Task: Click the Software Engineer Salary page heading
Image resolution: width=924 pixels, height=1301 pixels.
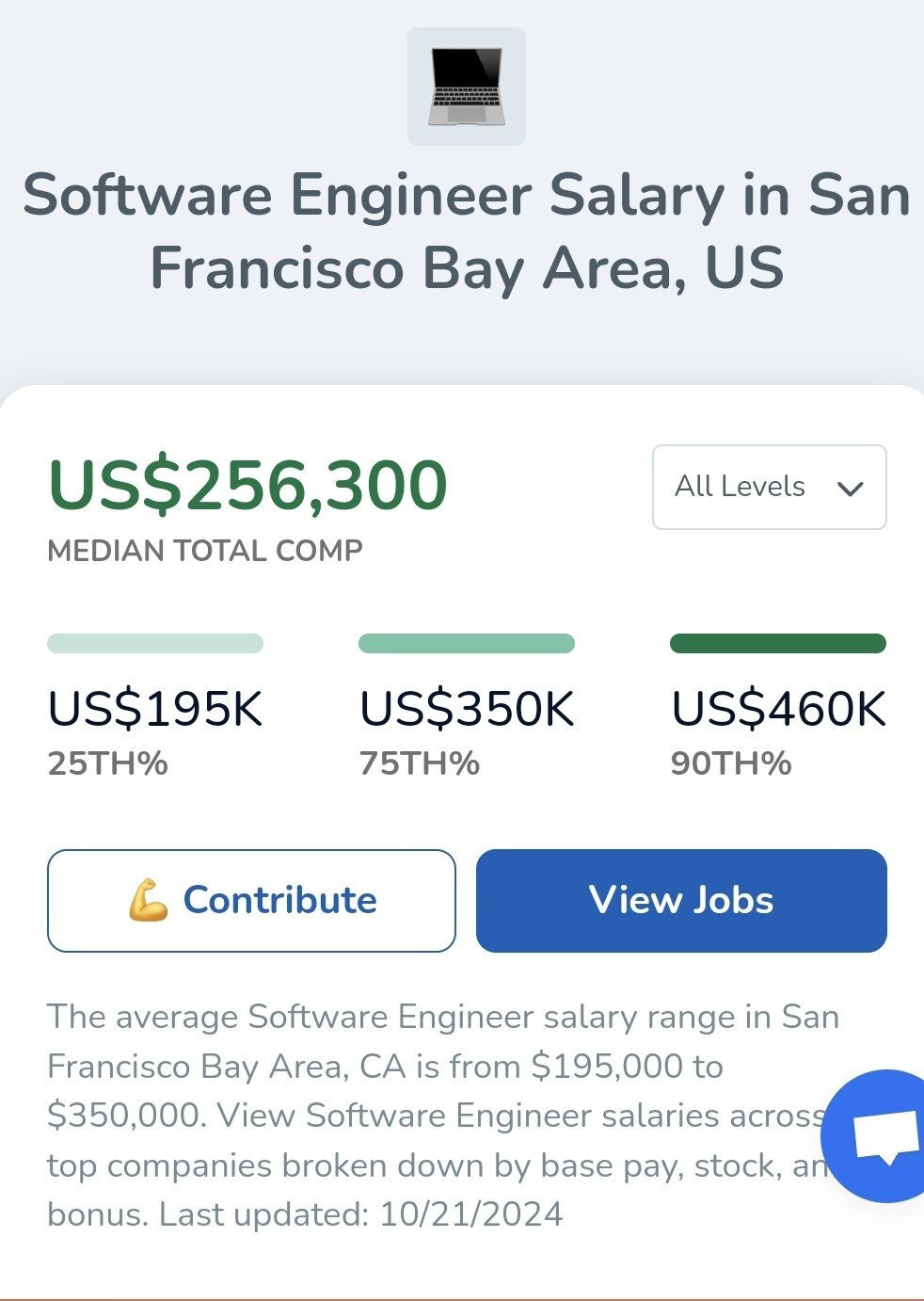Action: click(466, 231)
